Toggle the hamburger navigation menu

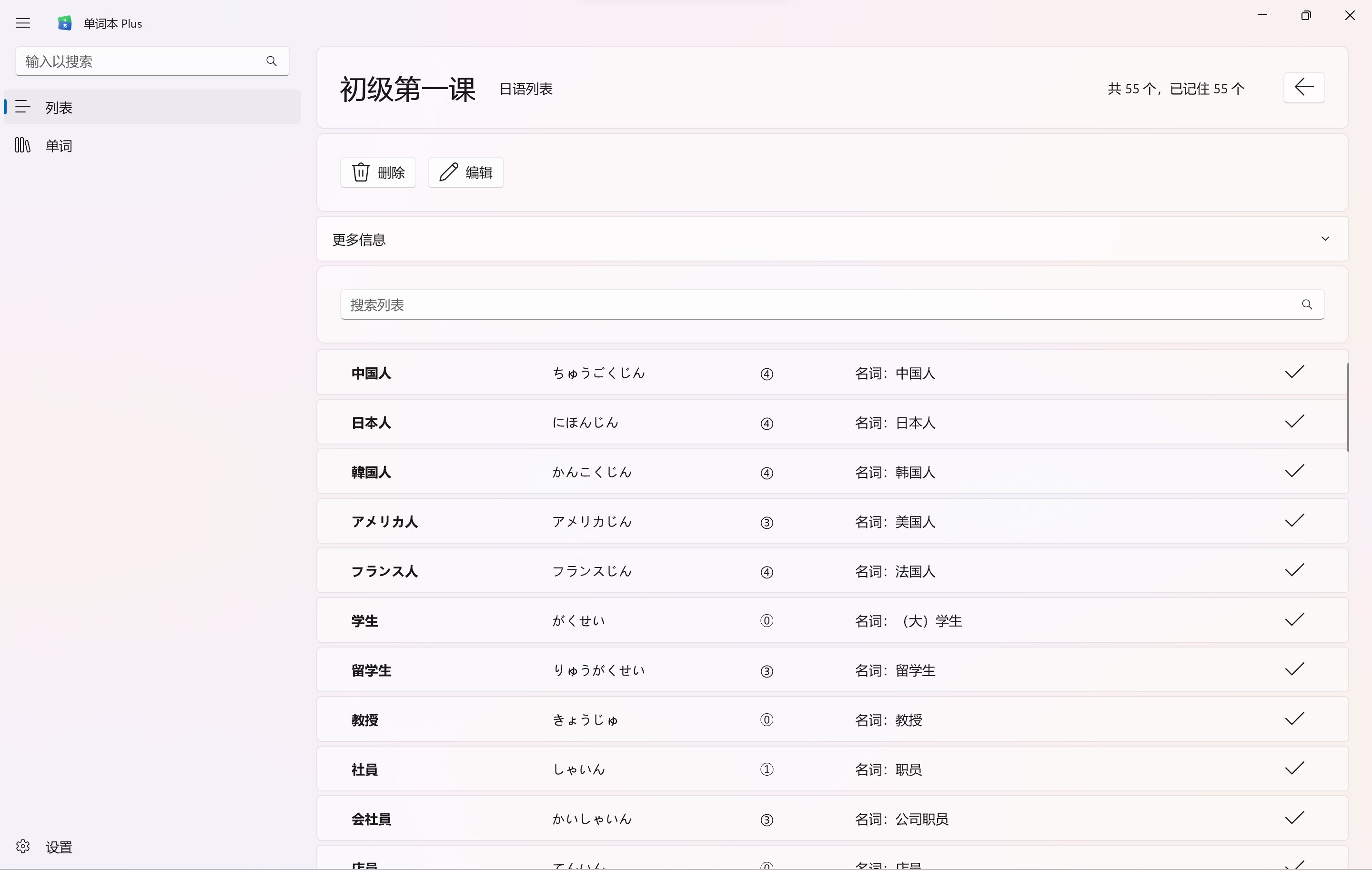click(23, 23)
